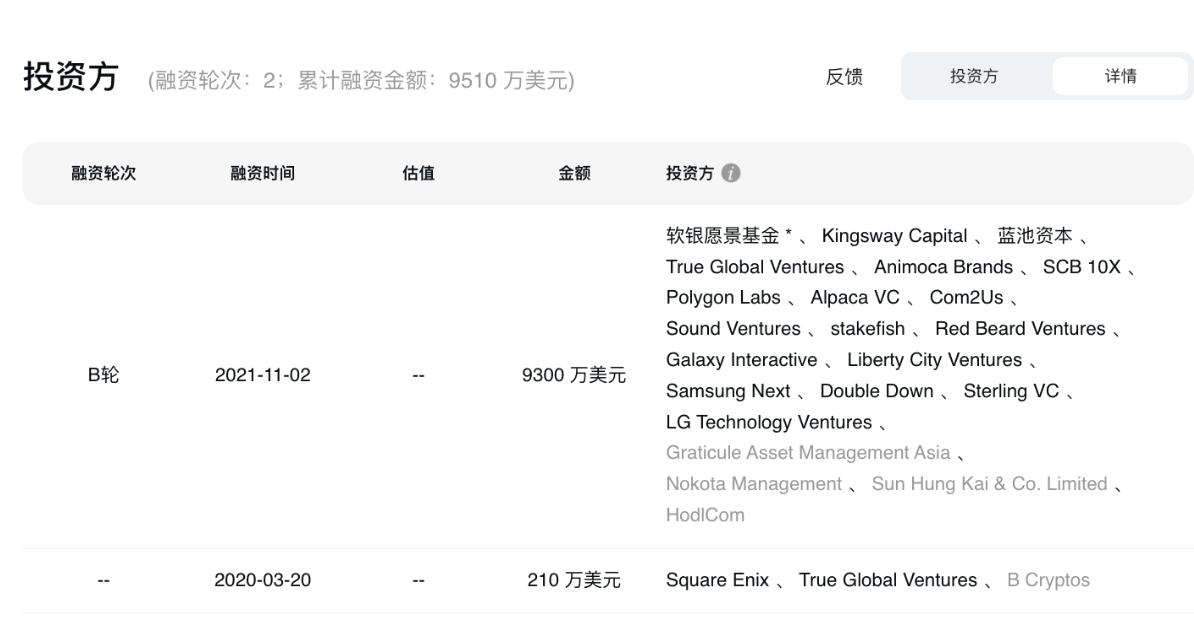Image resolution: width=1194 pixels, height=620 pixels.
Task: Open the Sound Ventures investor link
Action: 733,329
